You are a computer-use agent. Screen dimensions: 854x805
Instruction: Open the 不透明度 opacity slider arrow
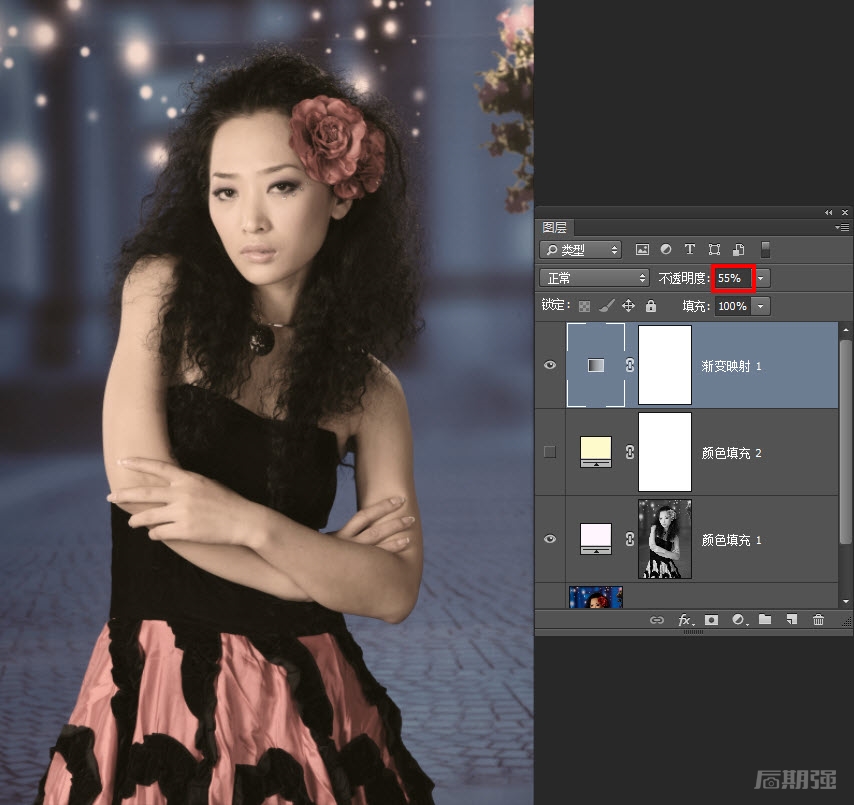pyautogui.click(x=763, y=277)
